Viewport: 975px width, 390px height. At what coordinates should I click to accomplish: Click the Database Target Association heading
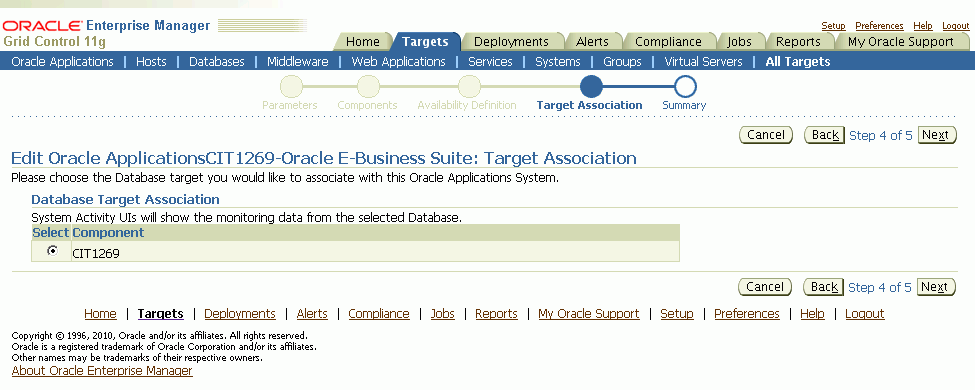click(x=125, y=200)
